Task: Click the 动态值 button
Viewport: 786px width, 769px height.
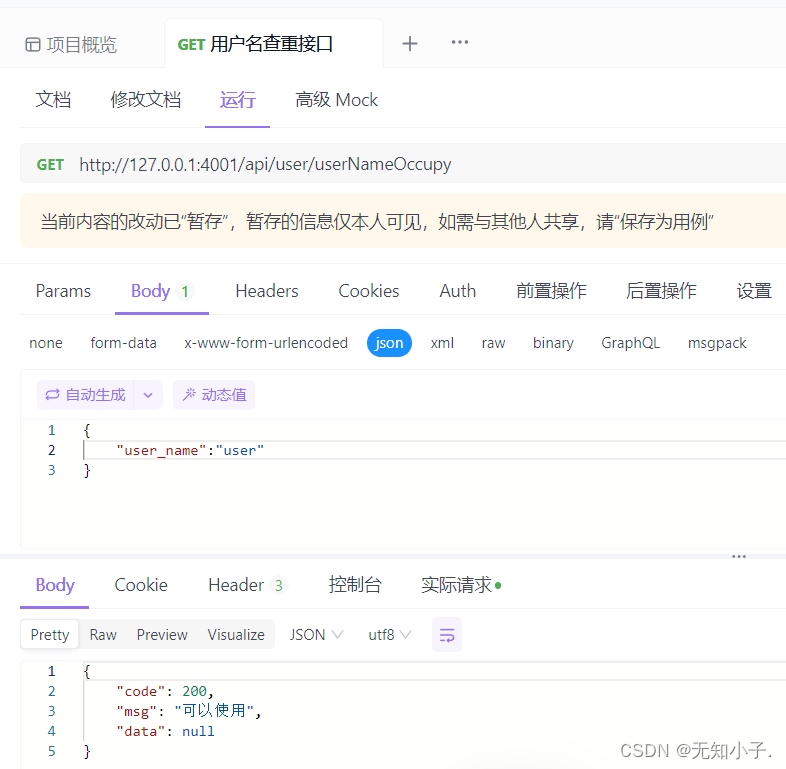Action: (x=214, y=395)
